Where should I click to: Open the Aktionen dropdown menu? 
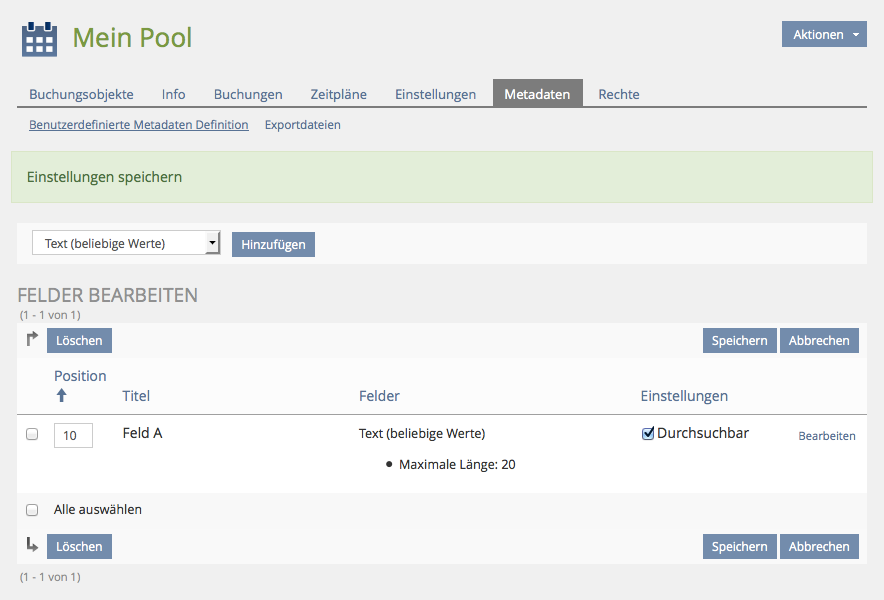tap(824, 34)
